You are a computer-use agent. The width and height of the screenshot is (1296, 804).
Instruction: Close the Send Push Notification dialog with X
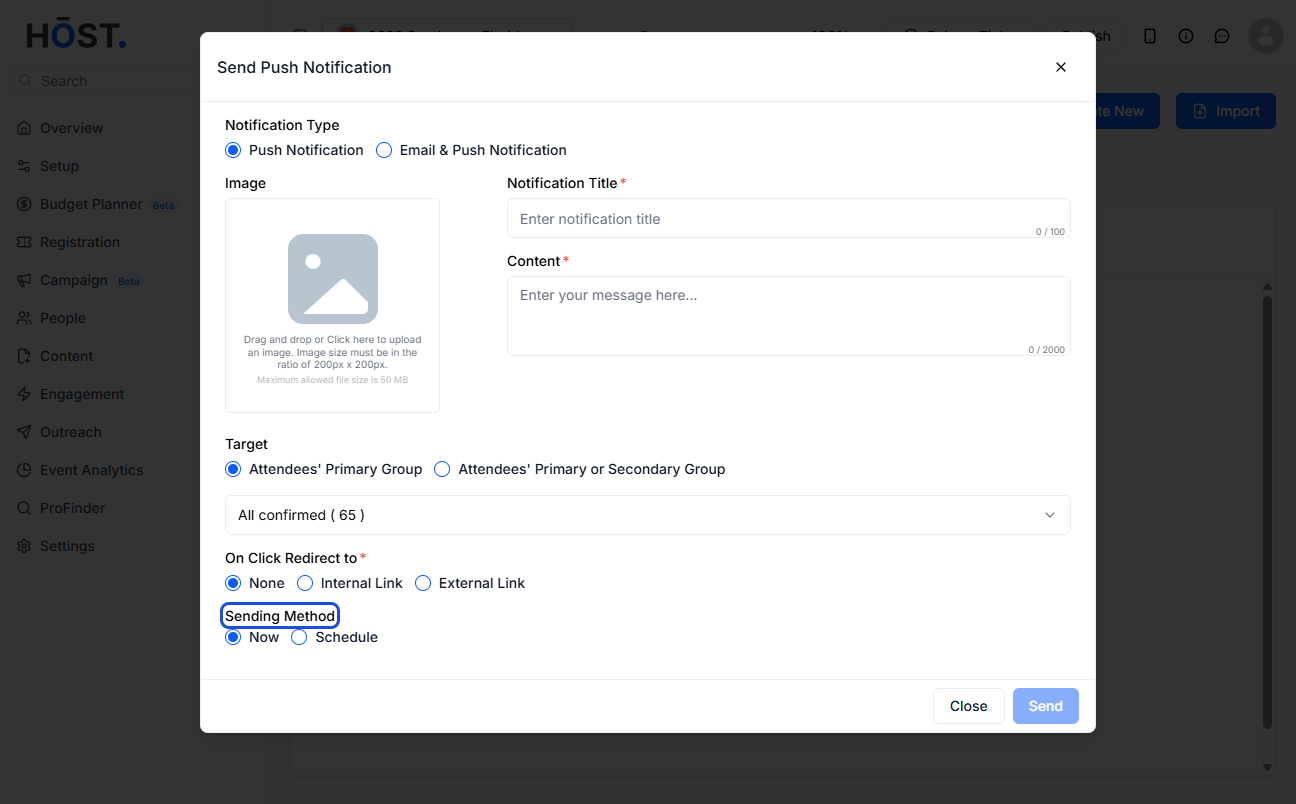[1061, 67]
